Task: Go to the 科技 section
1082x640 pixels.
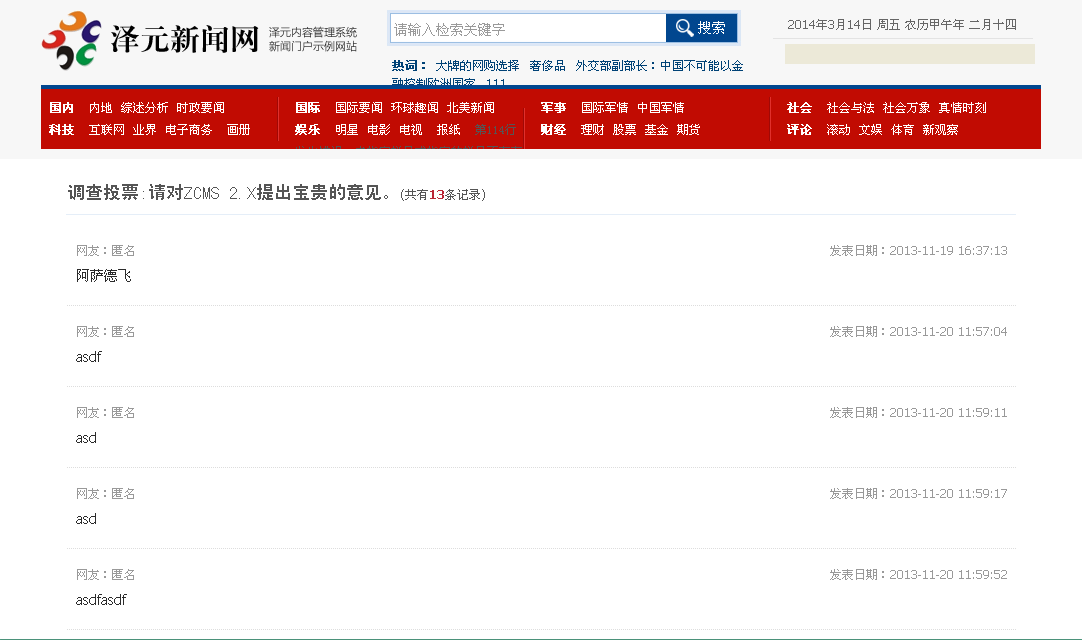Action: pyautogui.click(x=61, y=130)
